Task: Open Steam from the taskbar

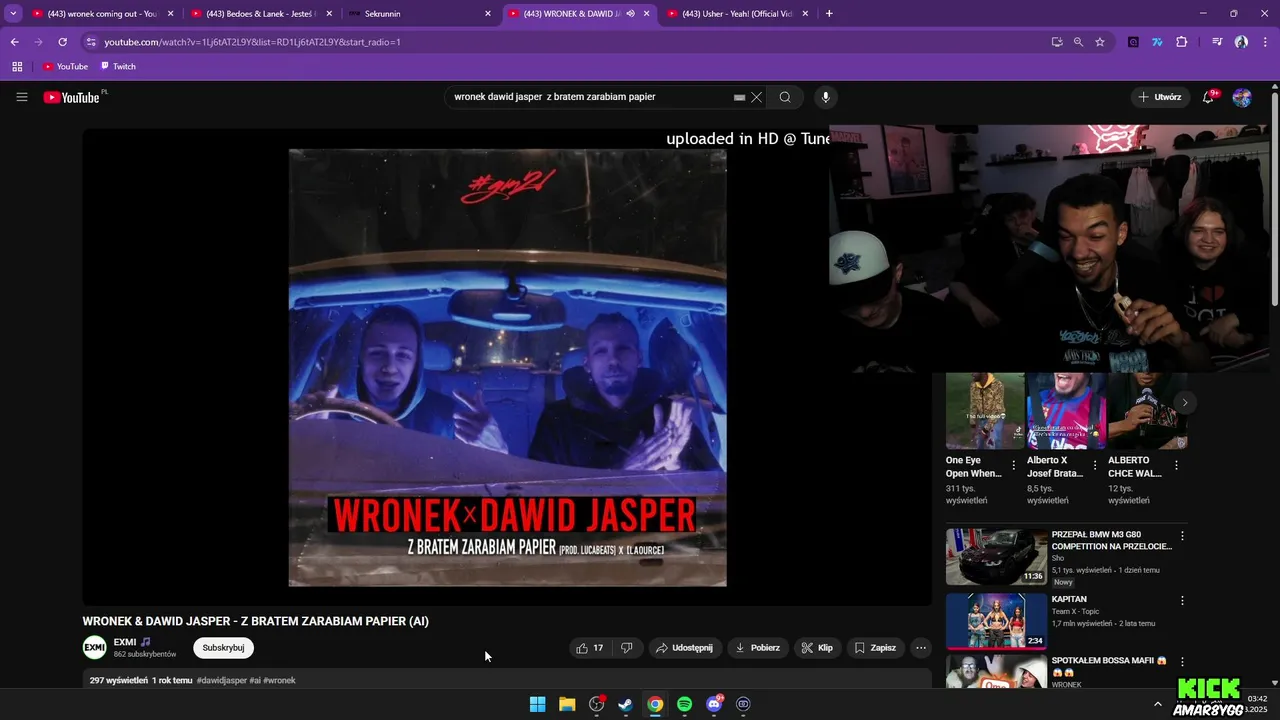Action: [625, 704]
